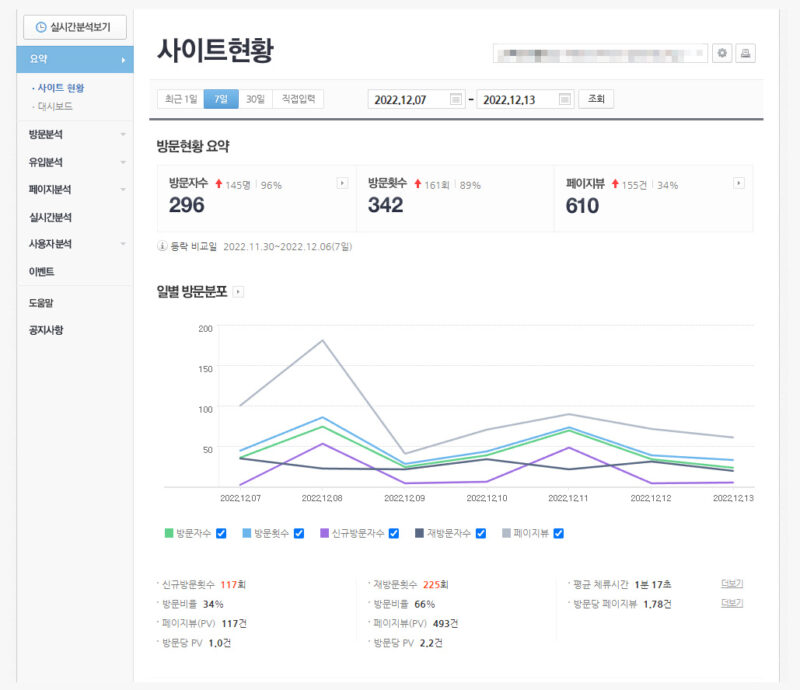Viewport: 800px width, 690px height.
Task: Open the end date calendar picker
Action: 565,99
